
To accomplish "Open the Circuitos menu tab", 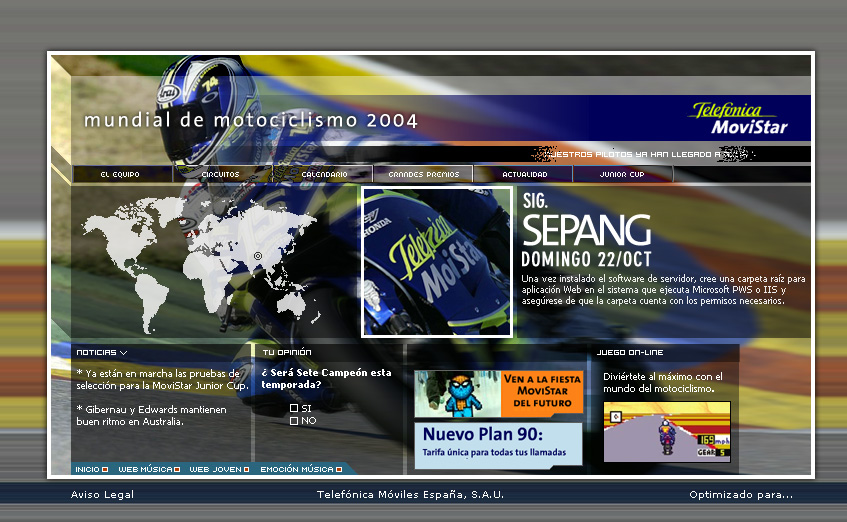I will point(222,174).
